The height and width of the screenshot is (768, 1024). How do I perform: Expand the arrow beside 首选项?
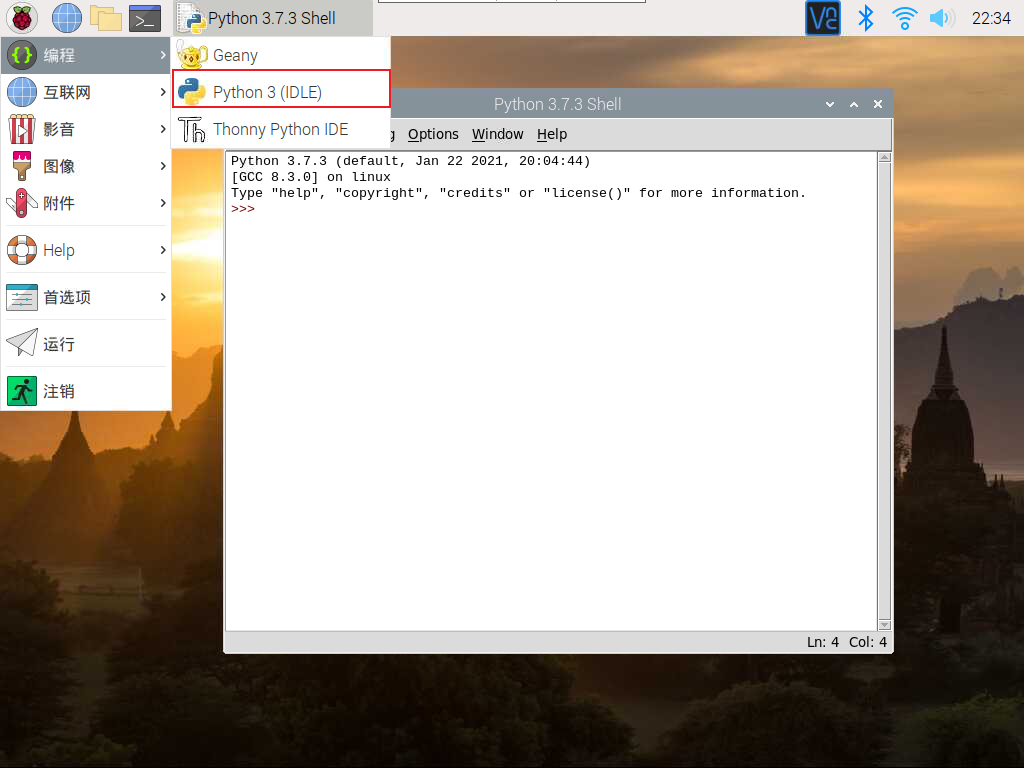[x=163, y=297]
